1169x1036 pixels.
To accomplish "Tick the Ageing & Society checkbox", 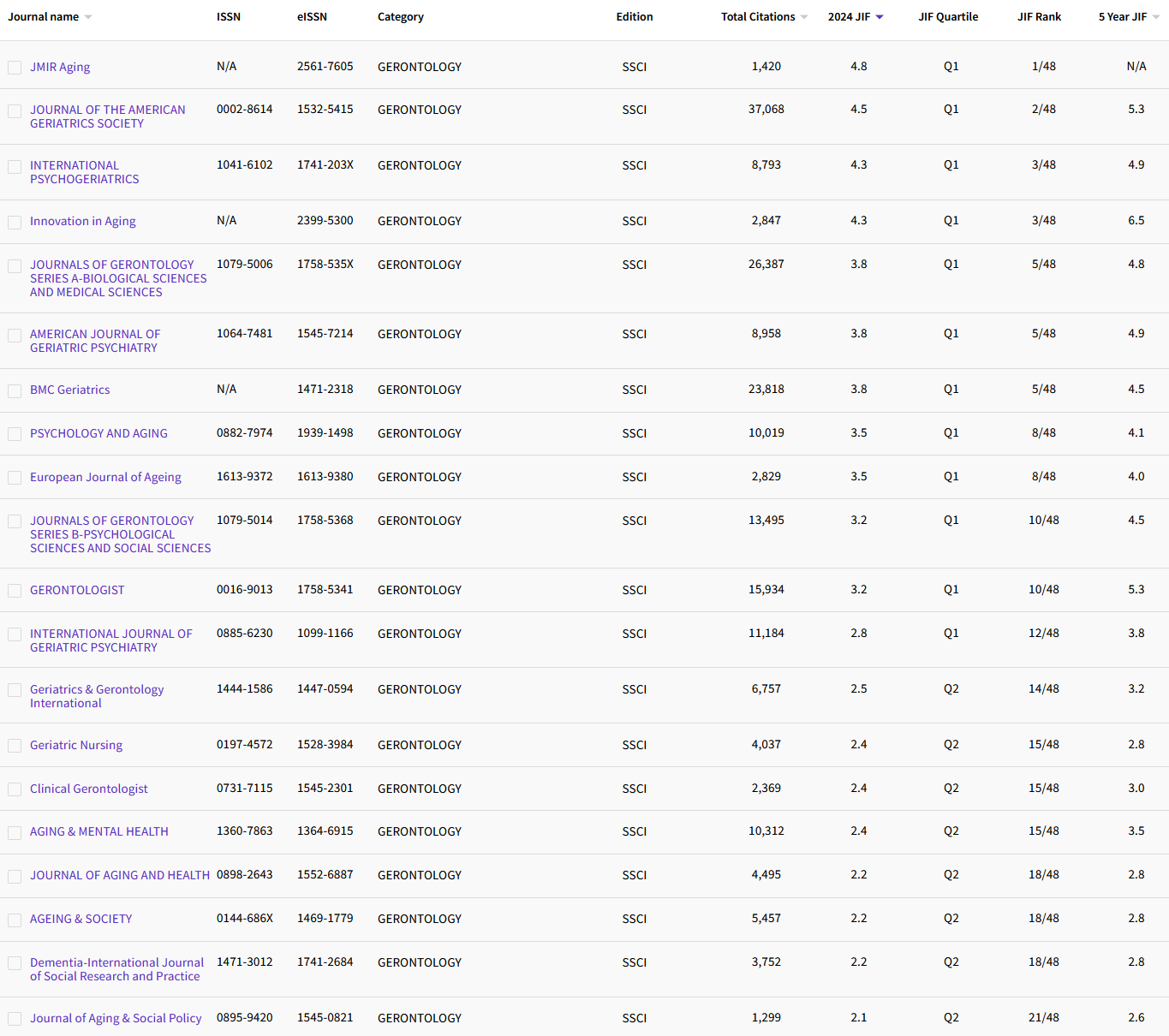I will [x=15, y=920].
